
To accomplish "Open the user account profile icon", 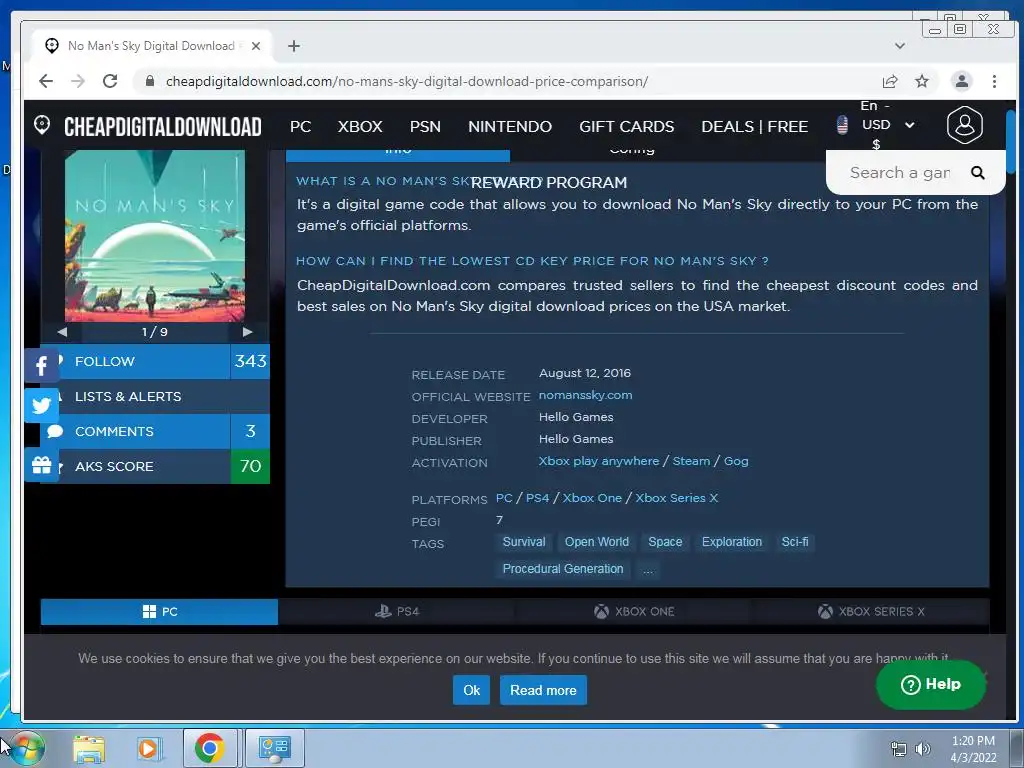I will [965, 125].
